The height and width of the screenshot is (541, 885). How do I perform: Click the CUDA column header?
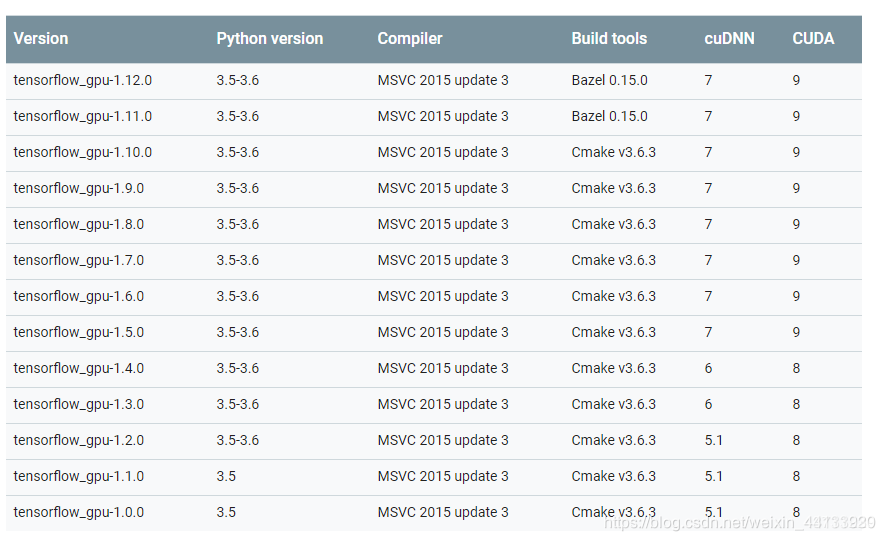pyautogui.click(x=813, y=38)
